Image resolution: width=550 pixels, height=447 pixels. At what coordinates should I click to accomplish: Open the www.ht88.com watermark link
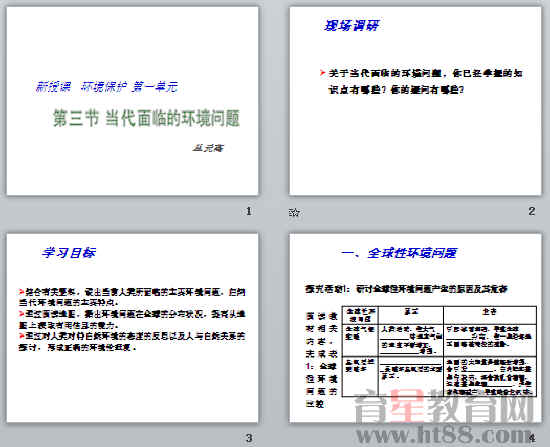pyautogui.click(x=443, y=435)
